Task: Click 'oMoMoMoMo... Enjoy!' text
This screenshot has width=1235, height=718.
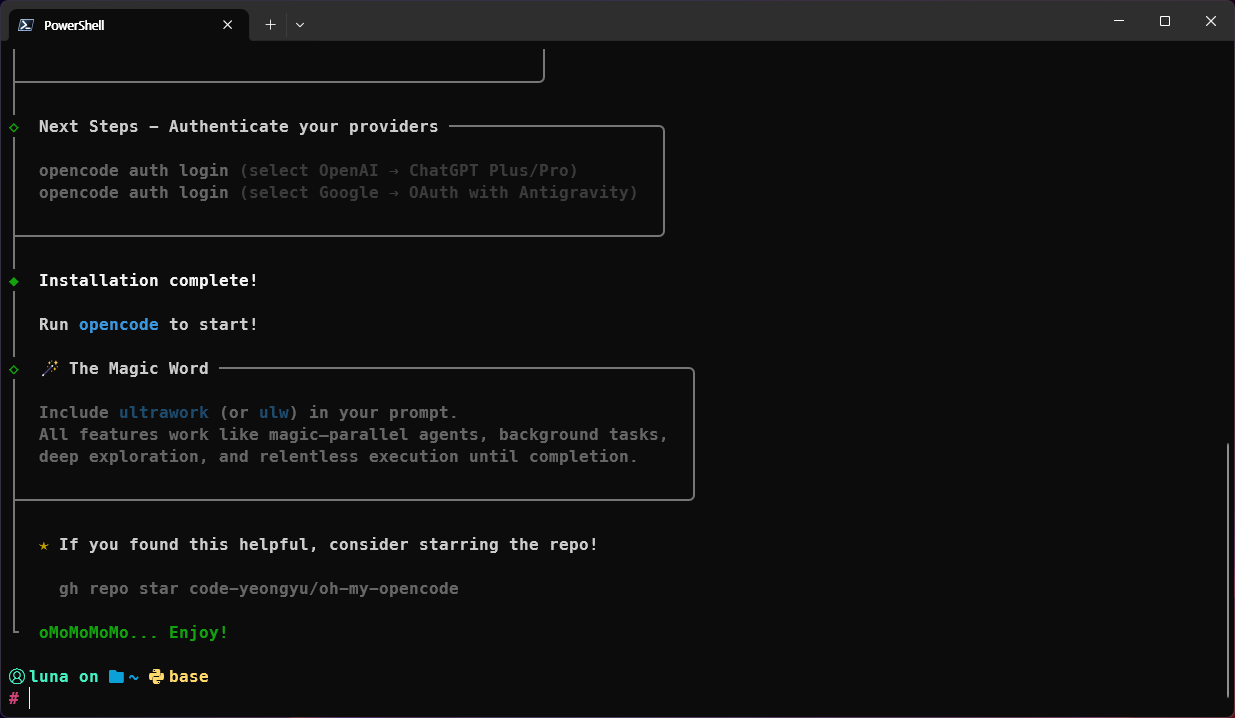Action: [x=134, y=632]
